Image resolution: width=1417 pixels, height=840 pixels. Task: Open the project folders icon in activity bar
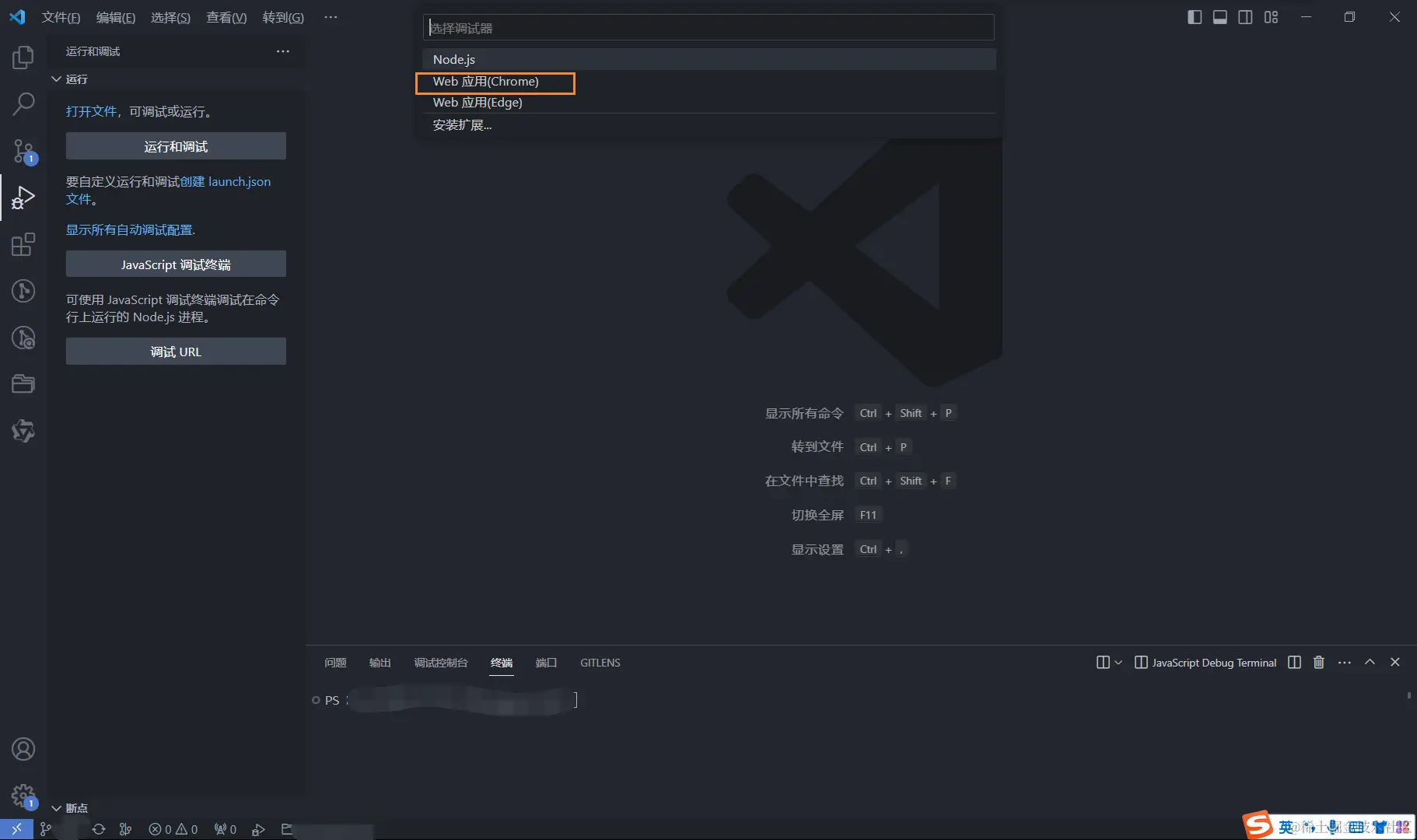coord(23,383)
